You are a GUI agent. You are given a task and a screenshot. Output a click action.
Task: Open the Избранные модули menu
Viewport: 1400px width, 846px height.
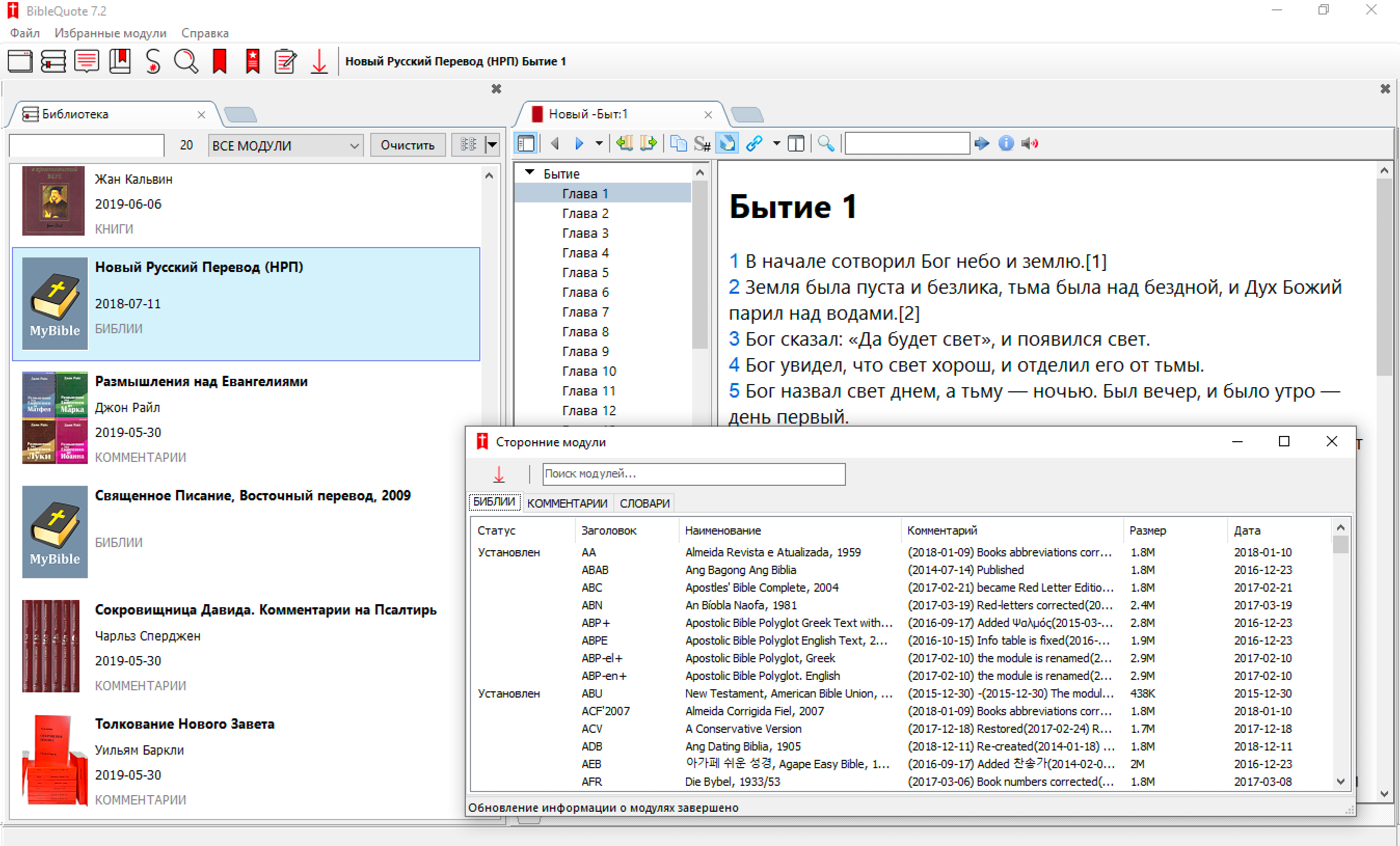coord(110,33)
